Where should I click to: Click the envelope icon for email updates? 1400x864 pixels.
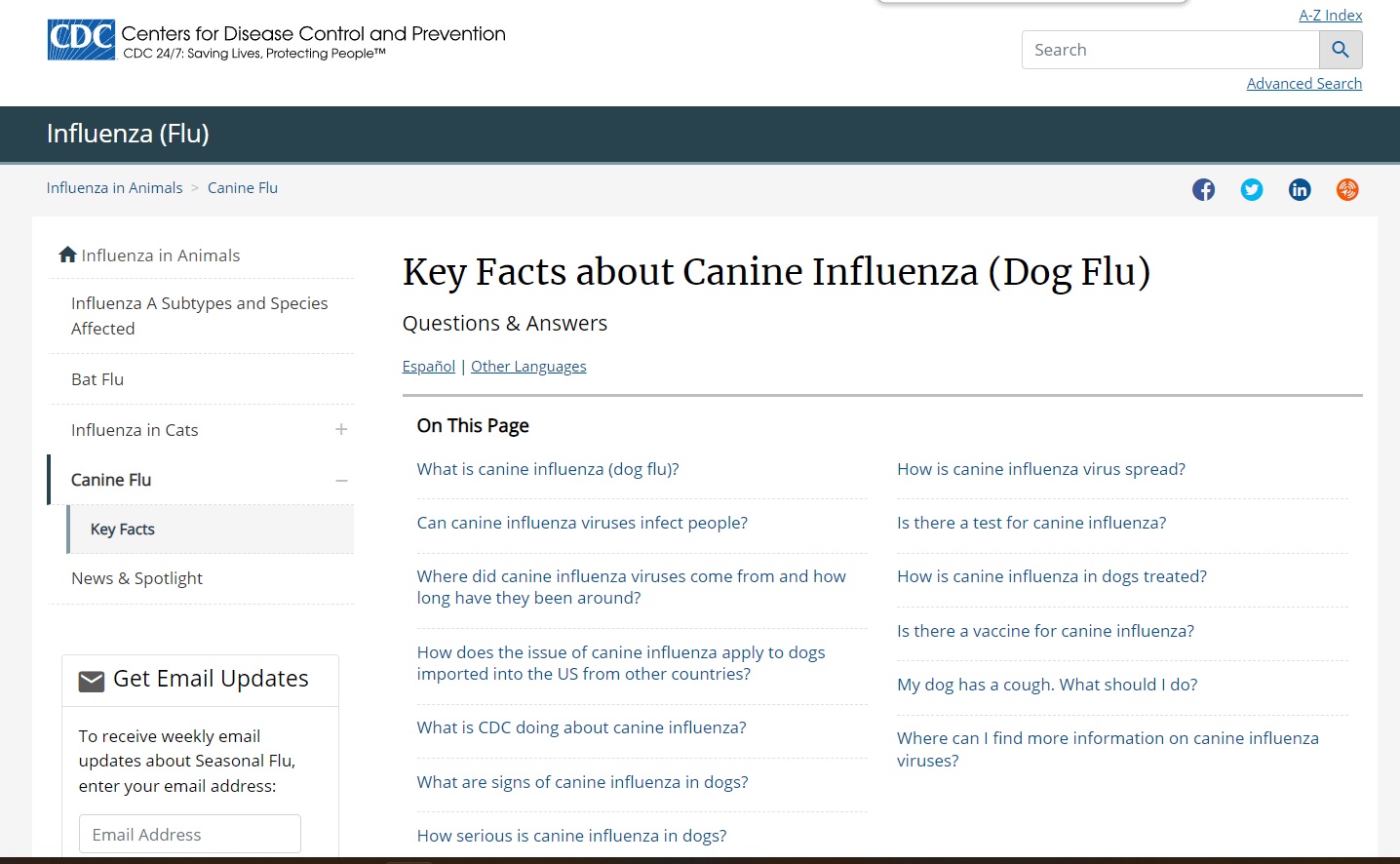click(92, 681)
